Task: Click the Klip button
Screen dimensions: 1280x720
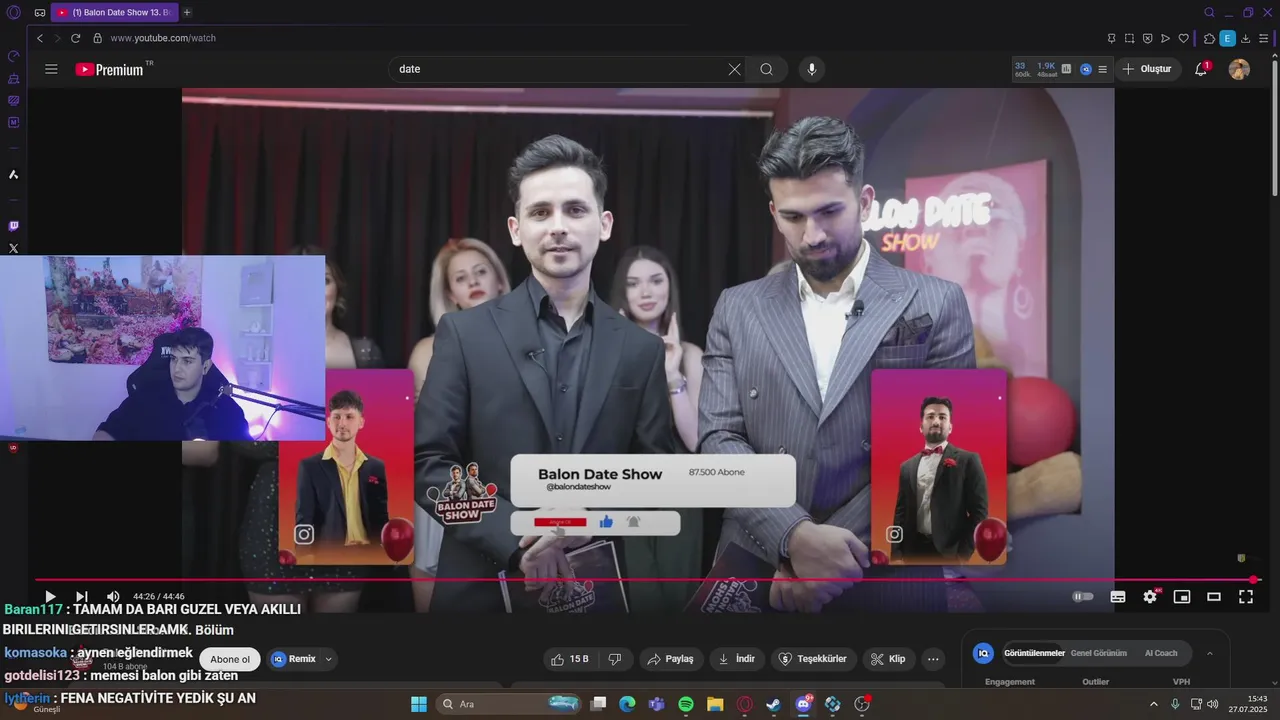Action: click(888, 659)
